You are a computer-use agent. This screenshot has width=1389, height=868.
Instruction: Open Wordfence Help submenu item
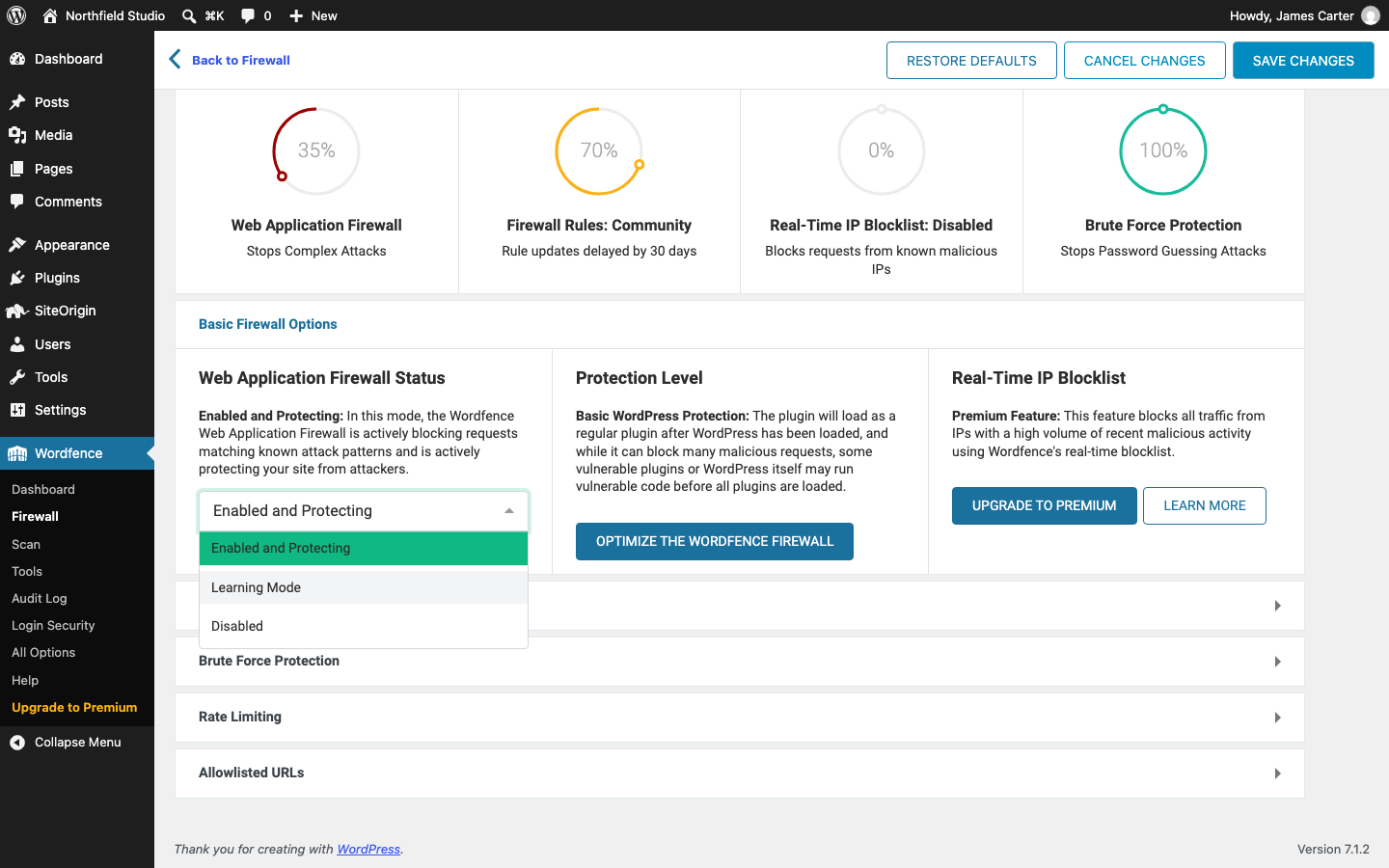coord(25,680)
